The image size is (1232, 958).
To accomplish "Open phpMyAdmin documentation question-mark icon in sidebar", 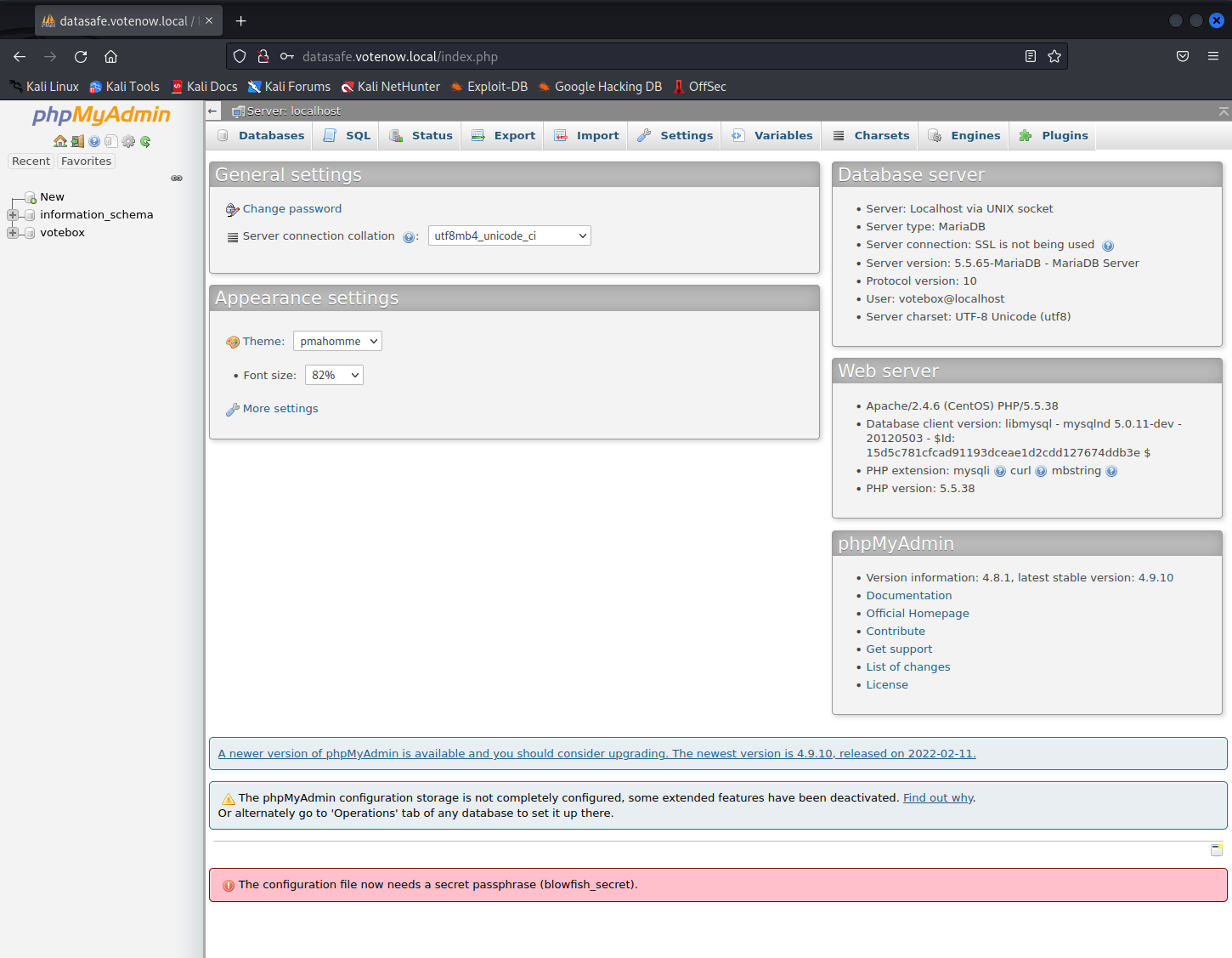I will point(94,141).
